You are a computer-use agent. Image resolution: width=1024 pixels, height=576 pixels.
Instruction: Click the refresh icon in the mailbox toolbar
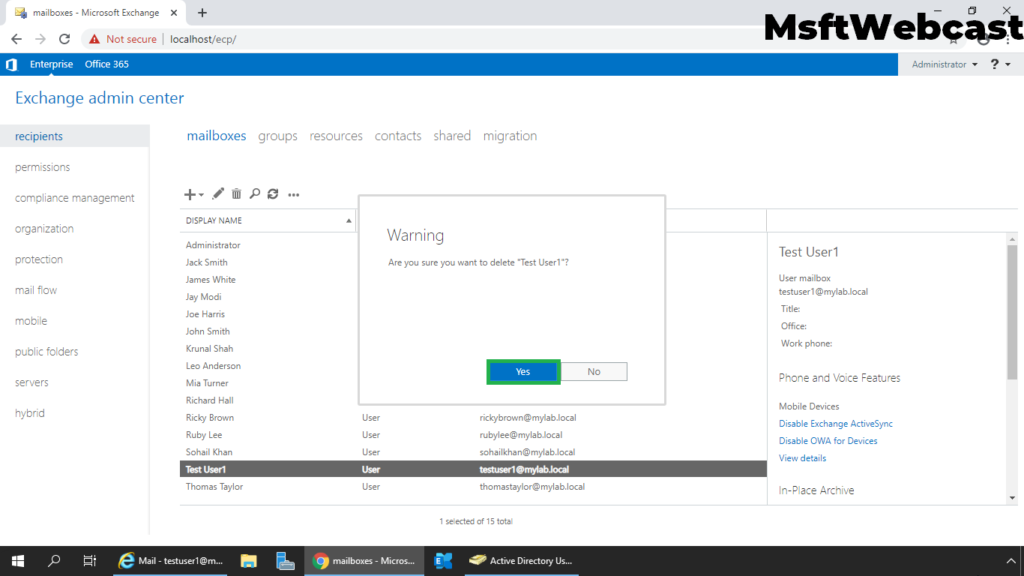tap(273, 194)
